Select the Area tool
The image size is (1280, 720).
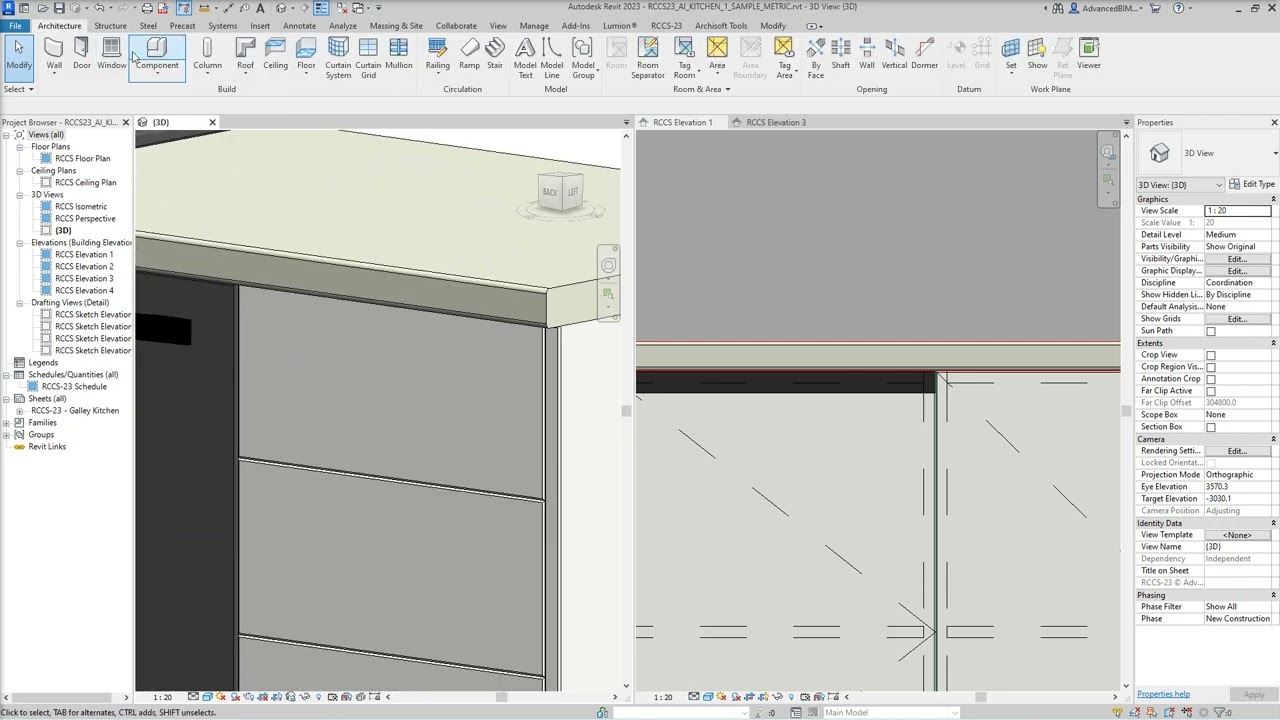tap(717, 57)
